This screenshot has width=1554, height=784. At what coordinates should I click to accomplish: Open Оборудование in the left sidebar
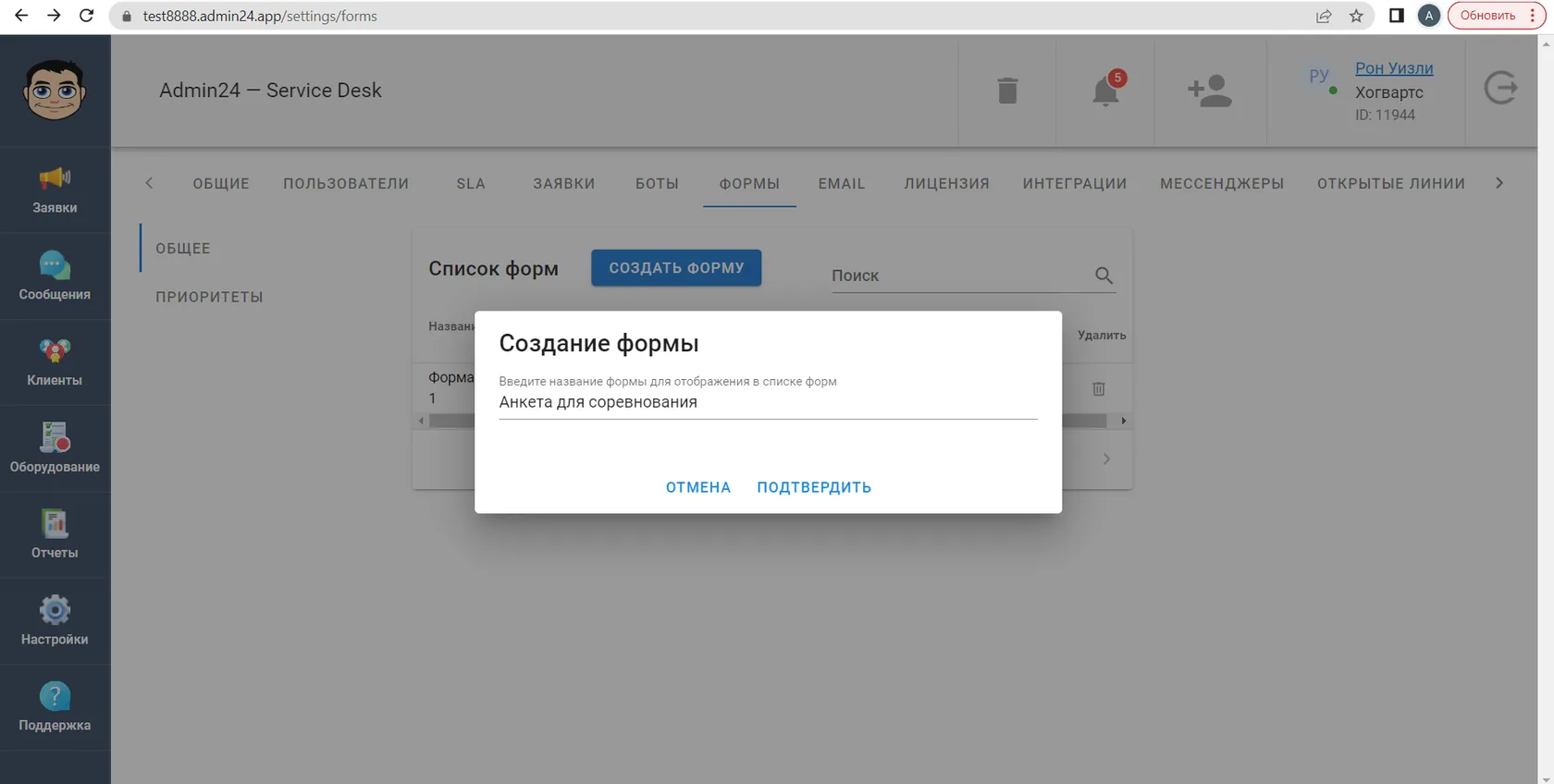[55, 449]
